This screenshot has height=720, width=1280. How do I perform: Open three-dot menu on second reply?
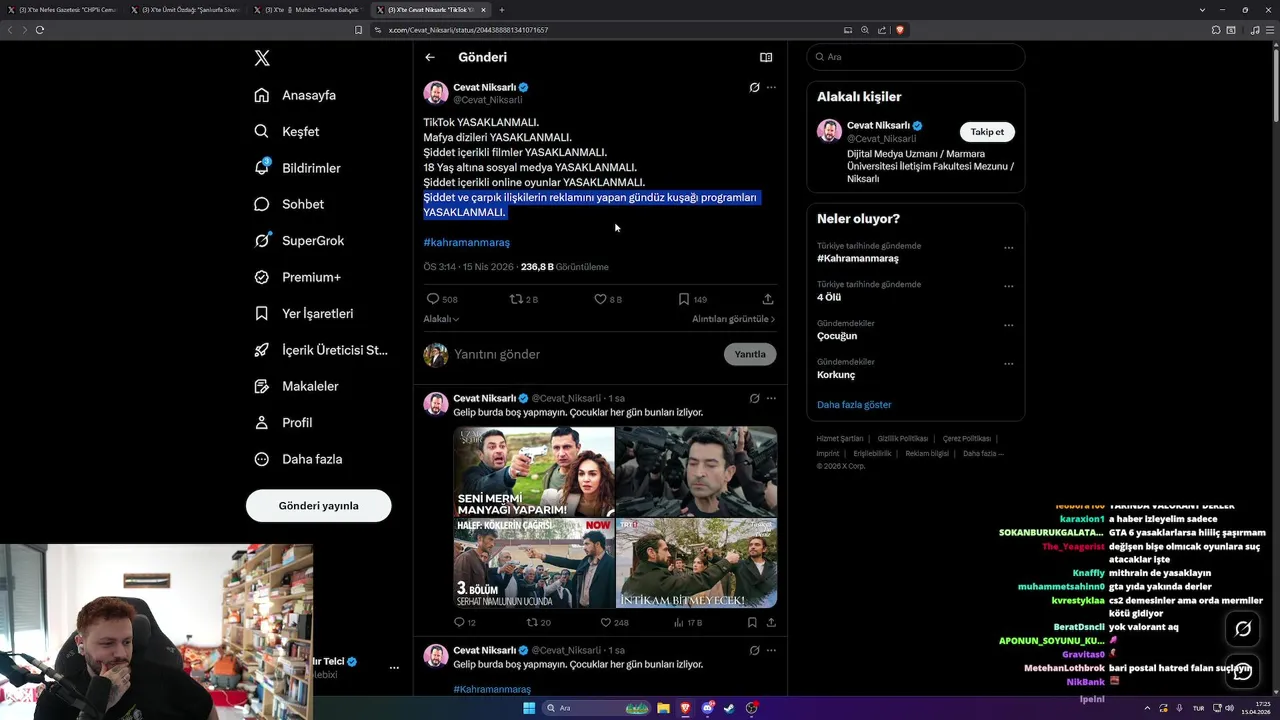[771, 650]
